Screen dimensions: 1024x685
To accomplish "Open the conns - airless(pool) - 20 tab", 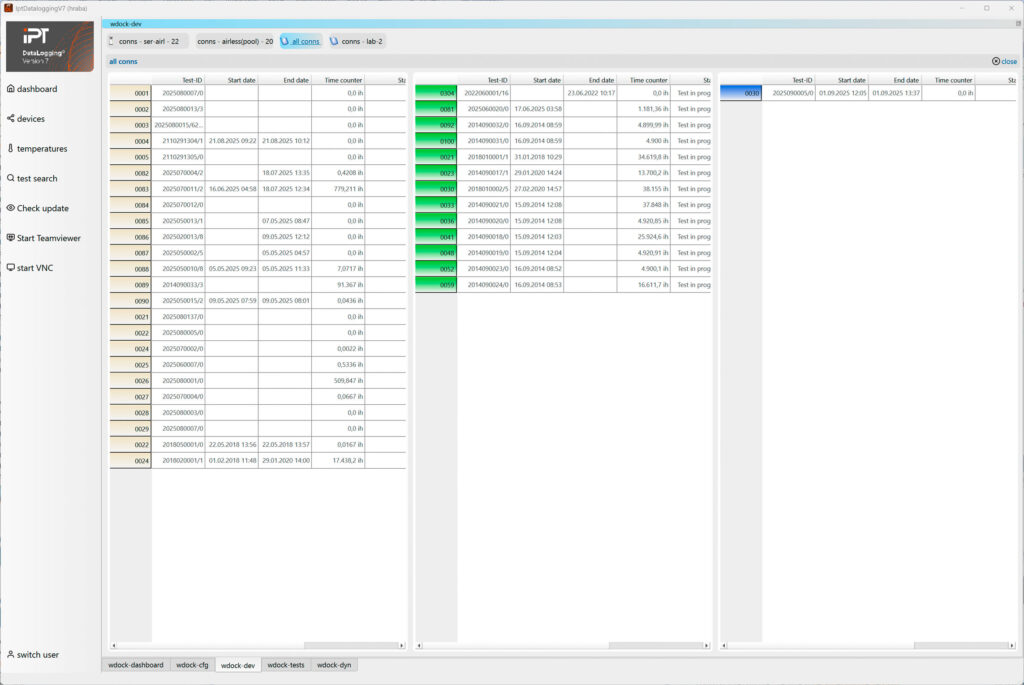I will (228, 41).
